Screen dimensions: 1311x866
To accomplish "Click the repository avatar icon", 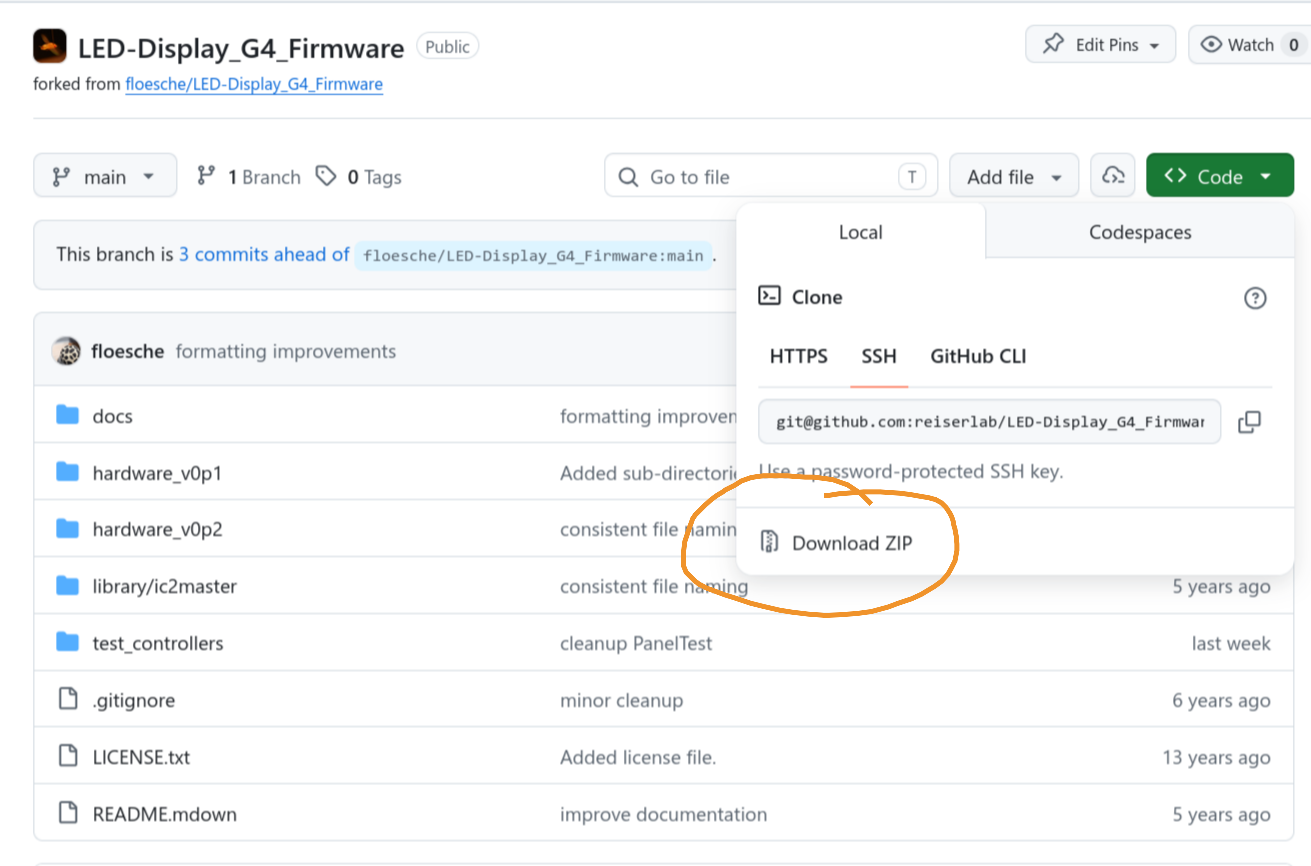I will [x=49, y=46].
